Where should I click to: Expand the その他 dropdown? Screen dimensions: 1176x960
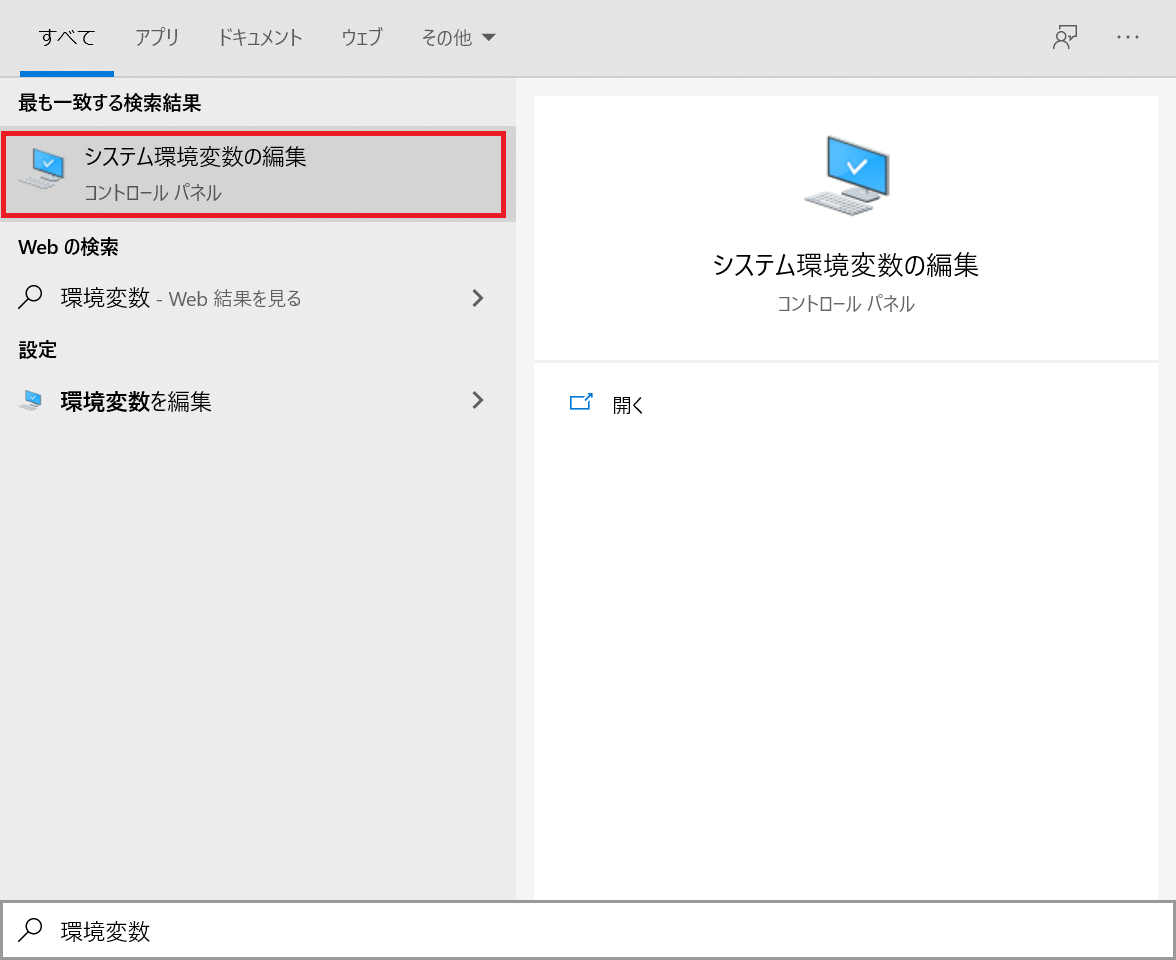click(458, 38)
